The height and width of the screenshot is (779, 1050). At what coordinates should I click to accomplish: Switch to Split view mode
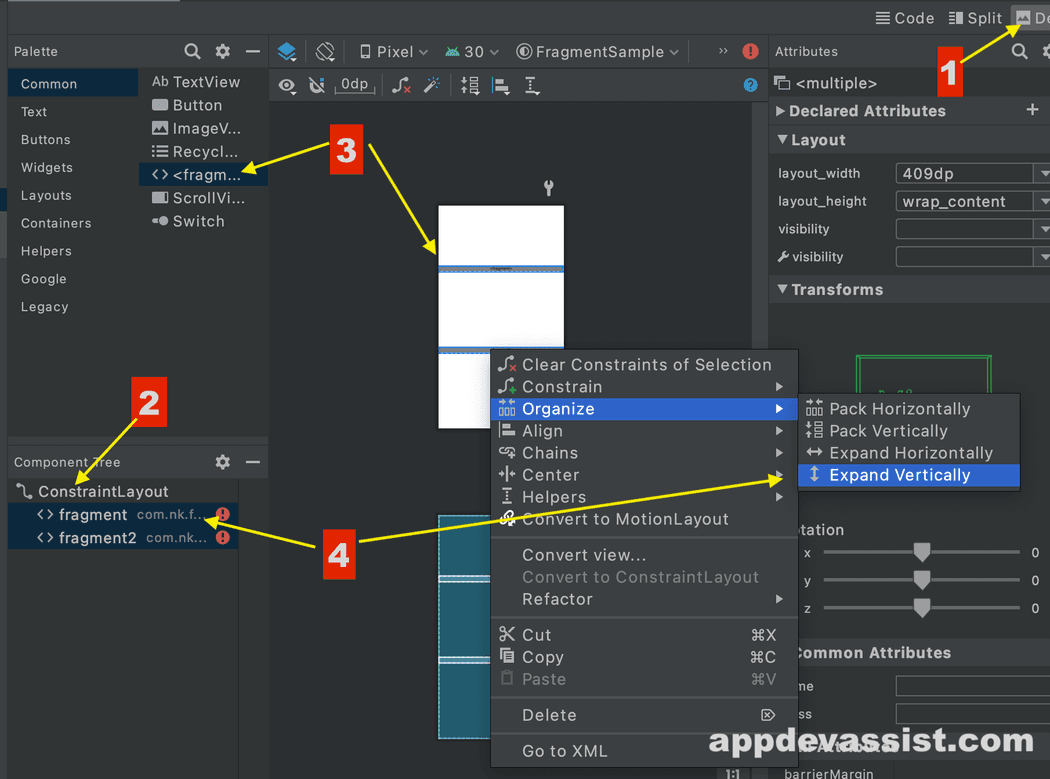975,18
